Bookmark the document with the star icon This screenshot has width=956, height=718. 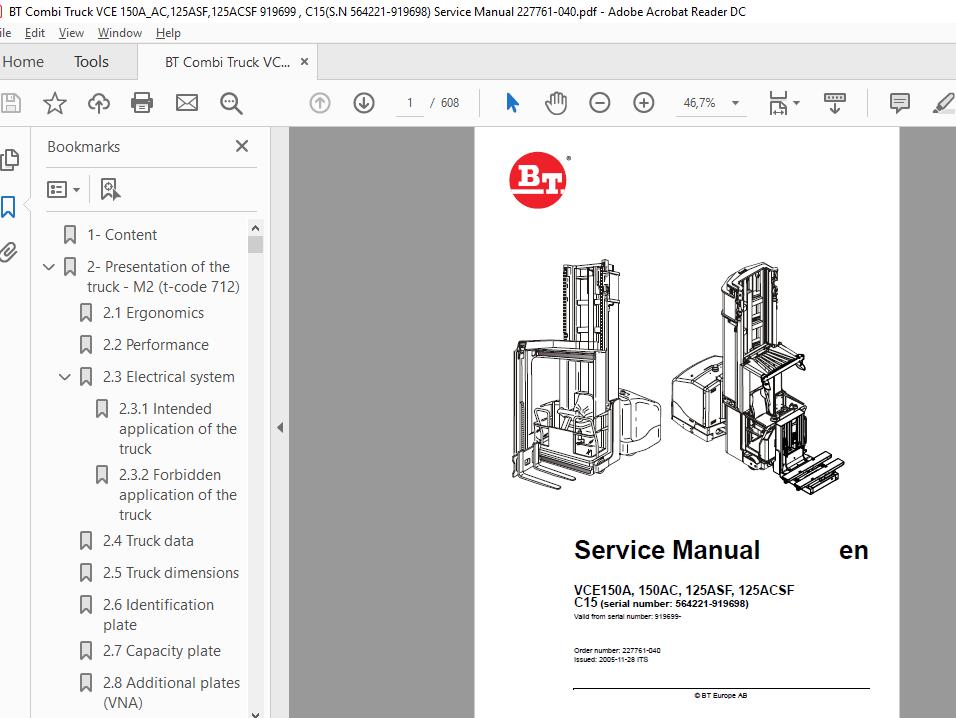tap(54, 103)
